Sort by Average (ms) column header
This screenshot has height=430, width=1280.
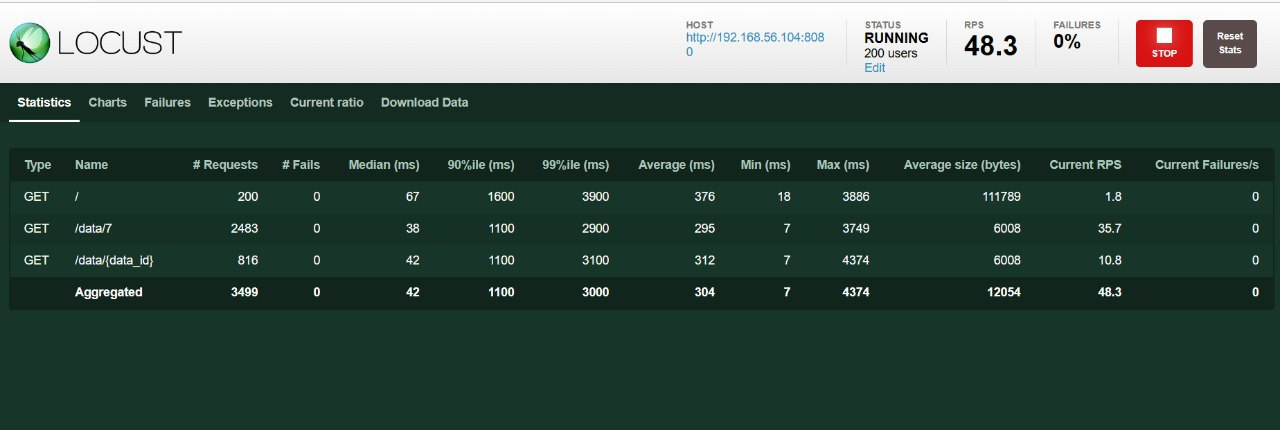(676, 165)
